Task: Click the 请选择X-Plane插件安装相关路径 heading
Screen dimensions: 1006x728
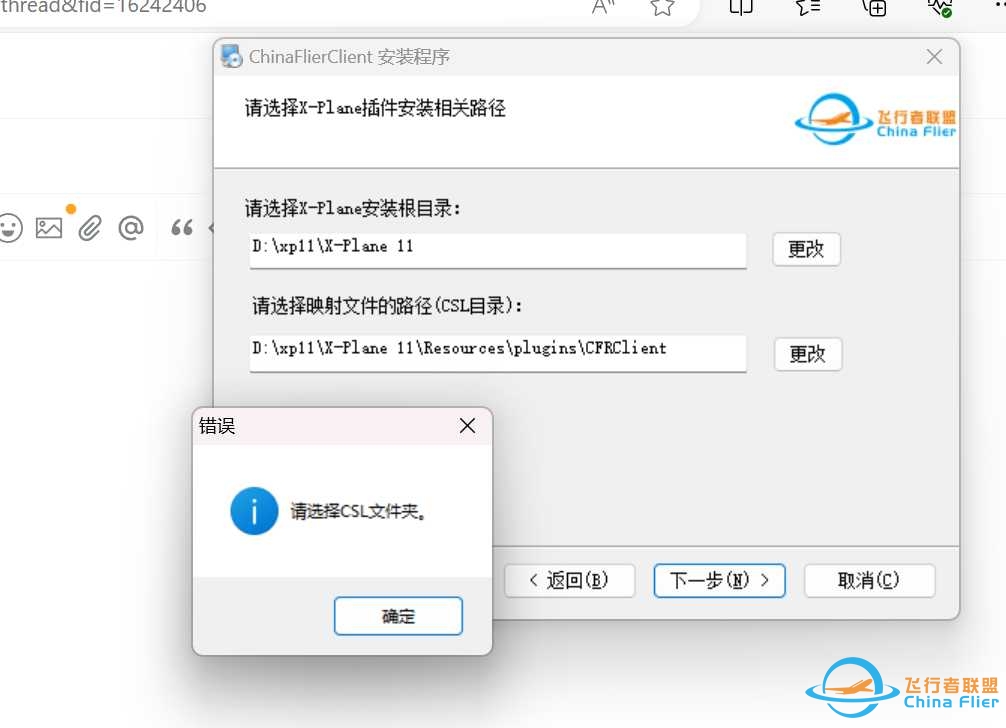Action: [x=375, y=108]
